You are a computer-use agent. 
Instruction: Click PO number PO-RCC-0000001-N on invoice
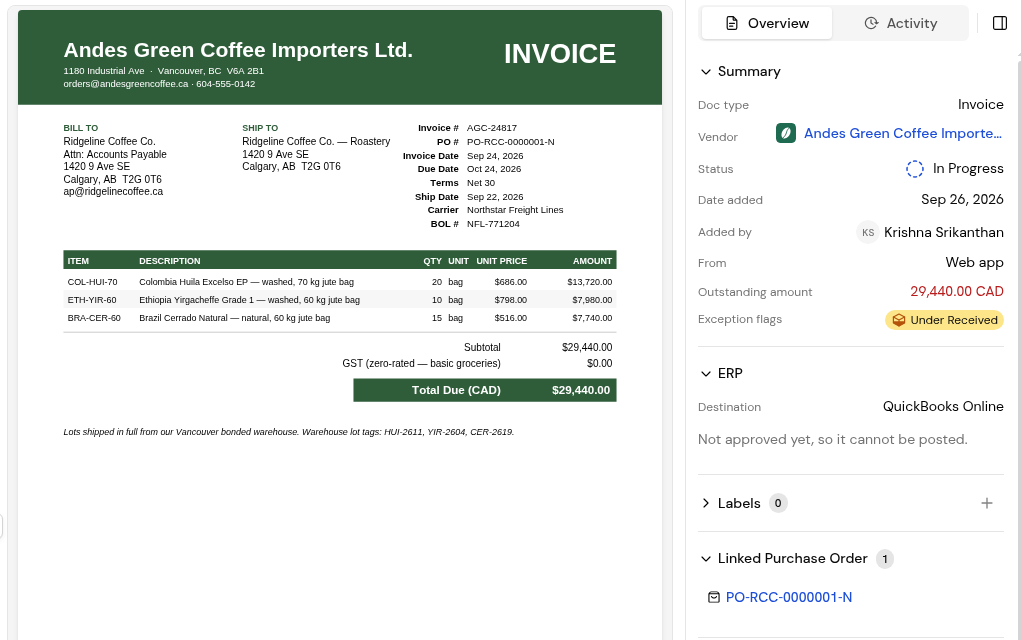point(510,142)
